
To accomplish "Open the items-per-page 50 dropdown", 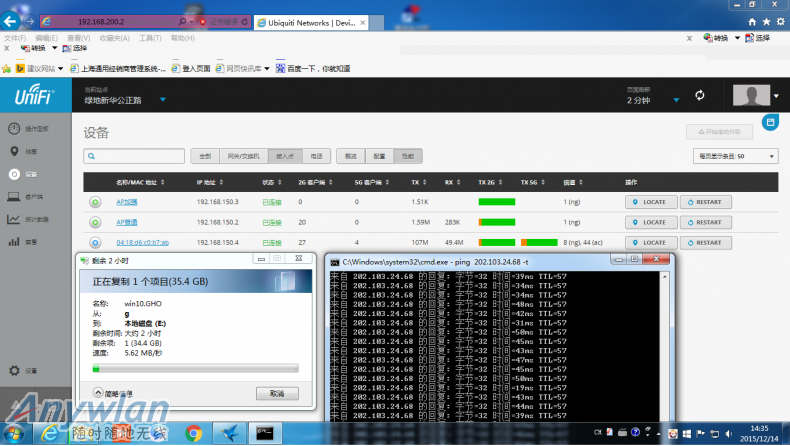I will (x=736, y=156).
